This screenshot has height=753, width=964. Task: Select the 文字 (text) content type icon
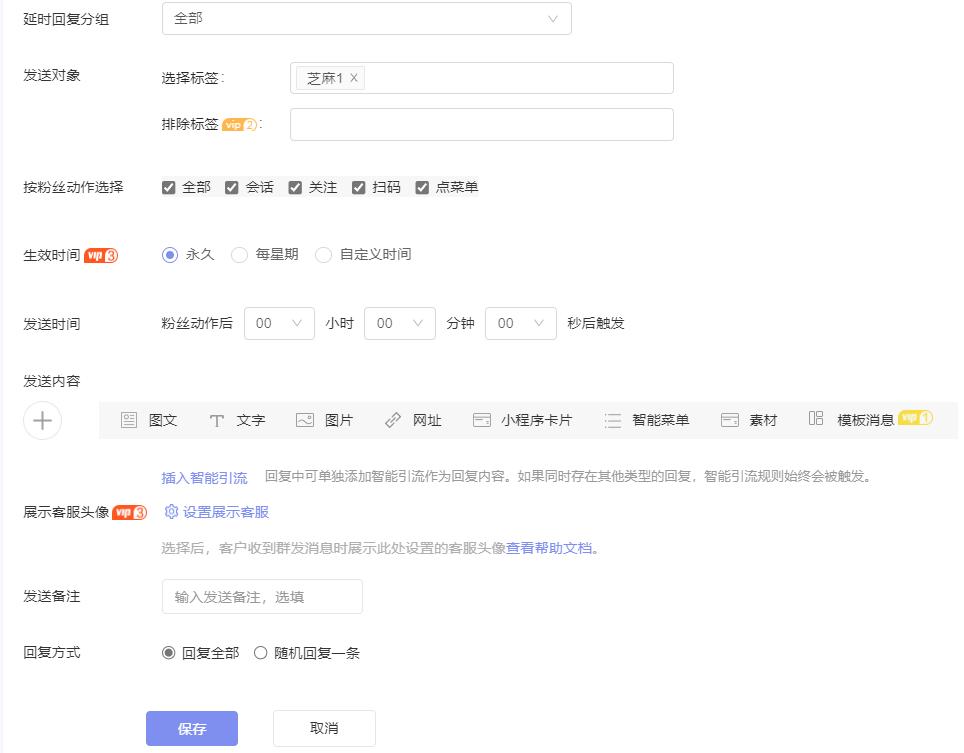tap(236, 420)
